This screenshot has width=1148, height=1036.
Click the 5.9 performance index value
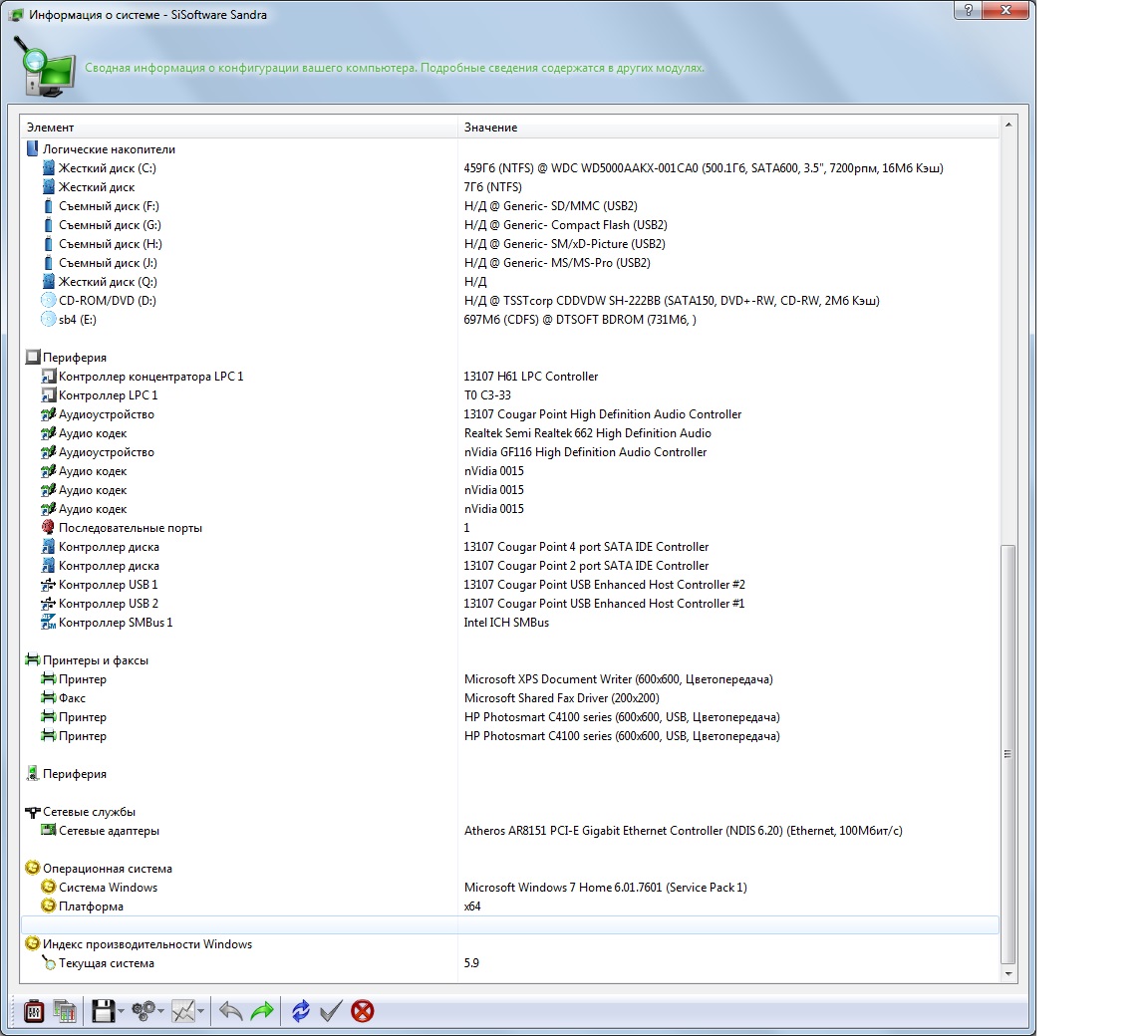[x=471, y=963]
